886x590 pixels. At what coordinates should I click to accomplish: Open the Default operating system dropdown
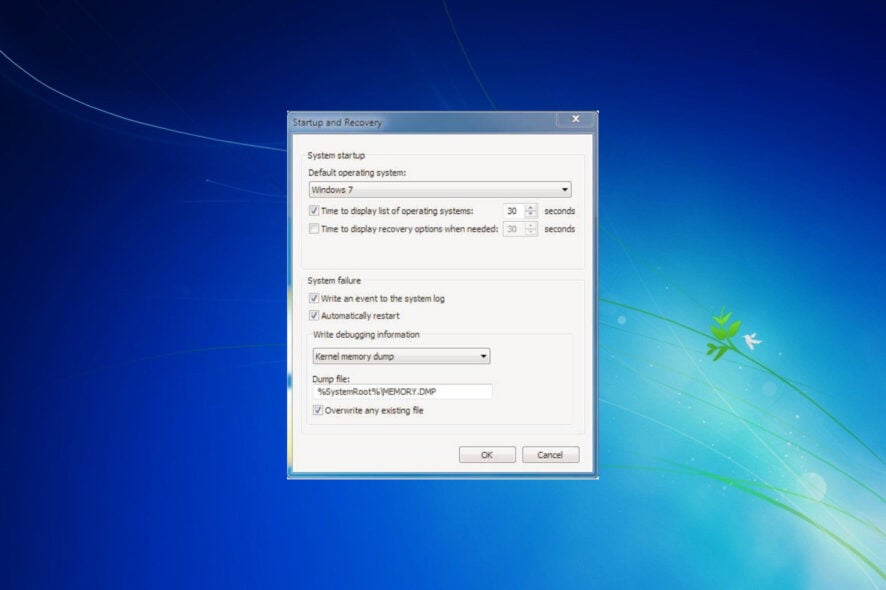[x=440, y=189]
